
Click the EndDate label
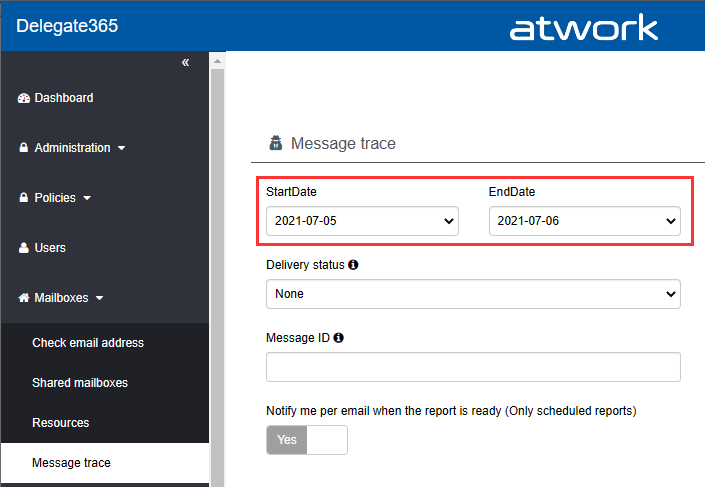click(x=512, y=192)
